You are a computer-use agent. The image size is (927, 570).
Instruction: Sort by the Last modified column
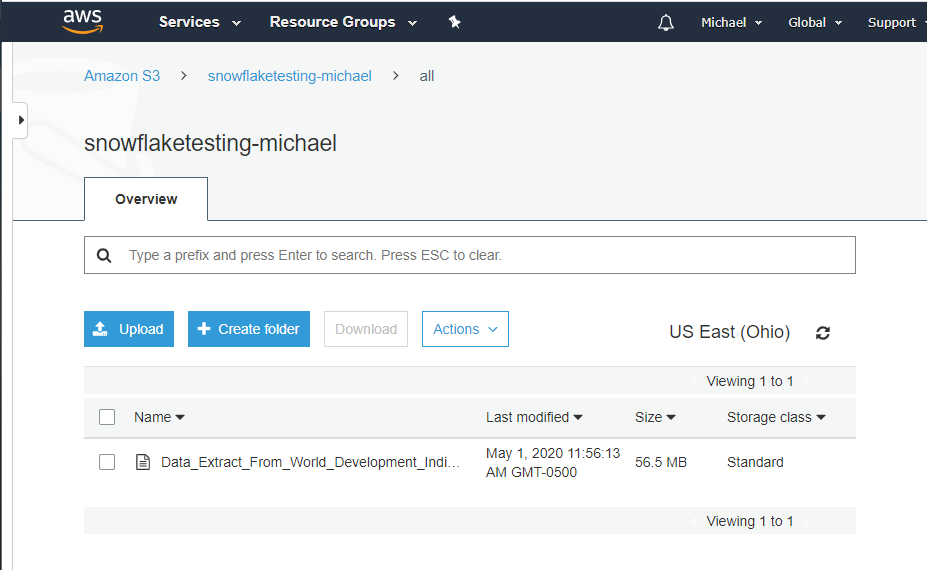pos(534,417)
